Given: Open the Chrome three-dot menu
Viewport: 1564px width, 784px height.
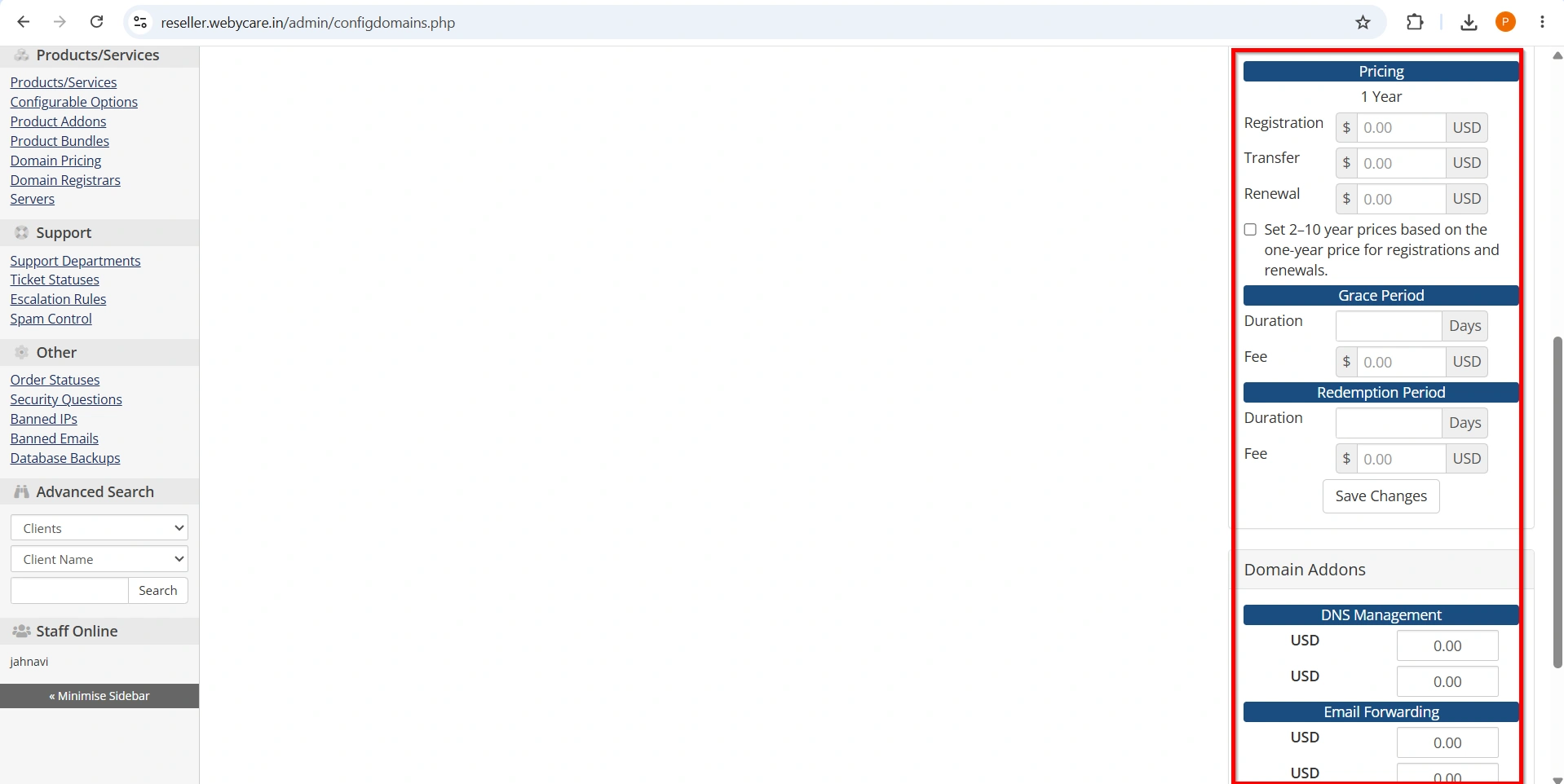Looking at the screenshot, I should tap(1542, 22).
